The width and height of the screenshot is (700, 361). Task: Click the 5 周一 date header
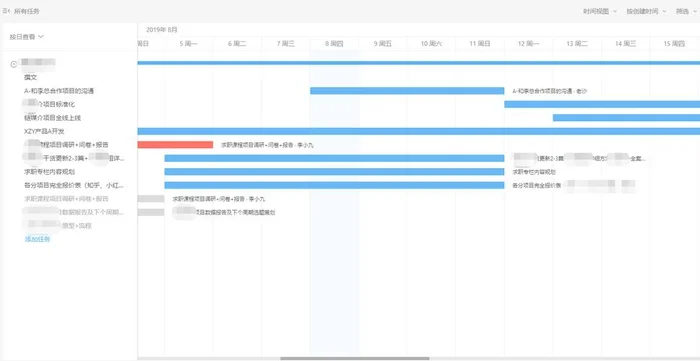[x=188, y=44]
